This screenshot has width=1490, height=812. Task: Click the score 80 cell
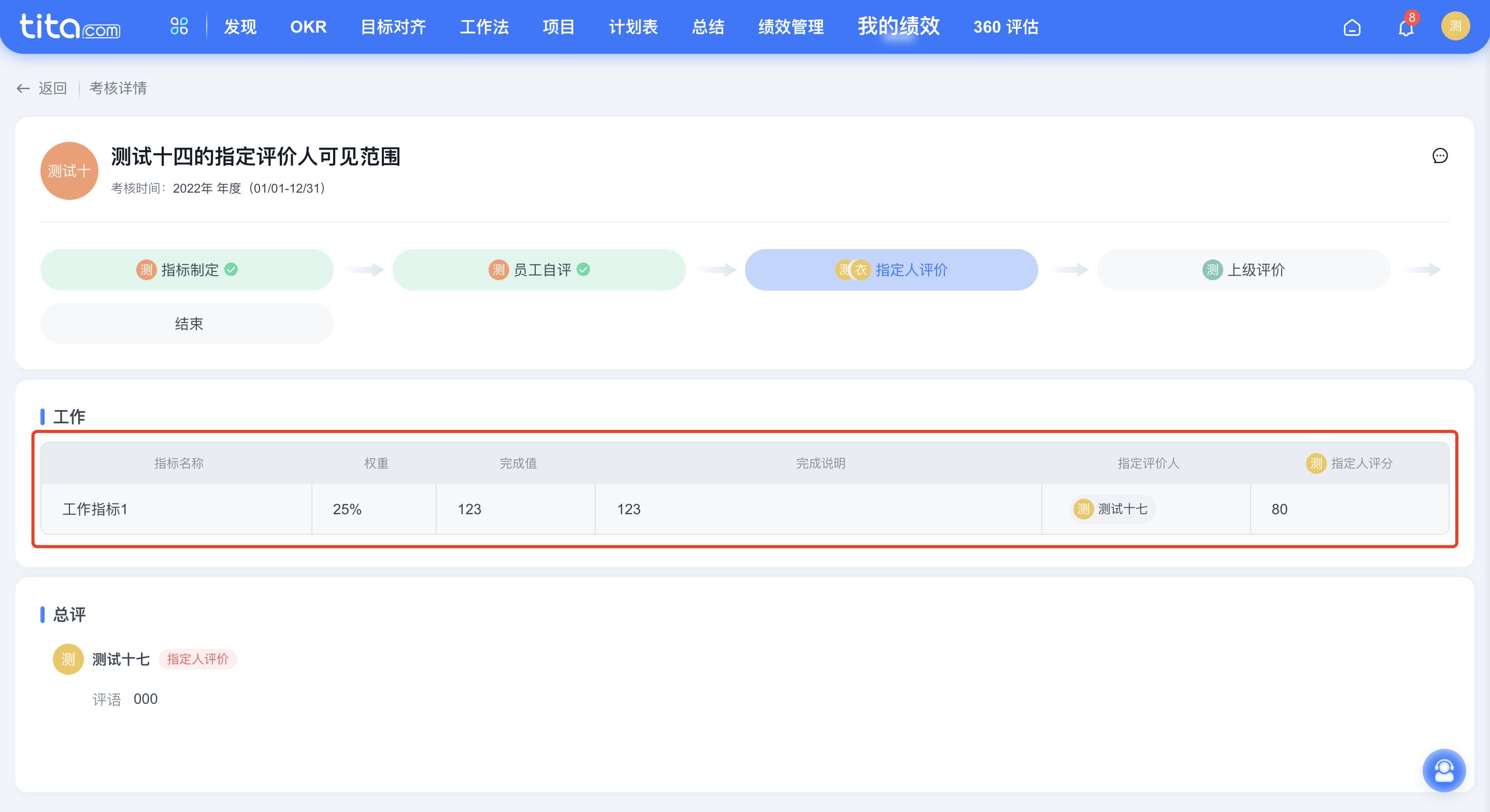pyautogui.click(x=1349, y=510)
